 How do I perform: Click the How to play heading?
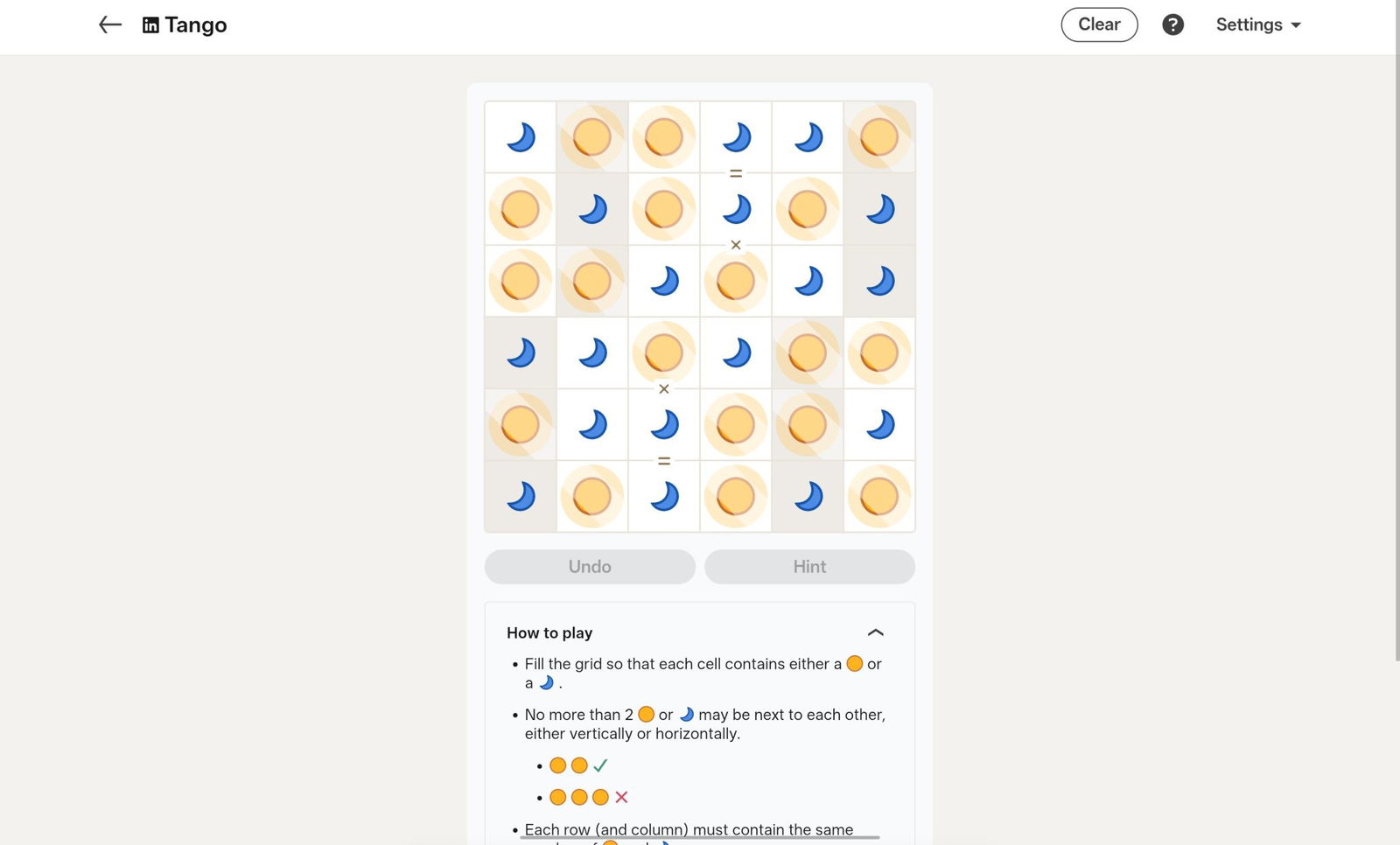549,632
